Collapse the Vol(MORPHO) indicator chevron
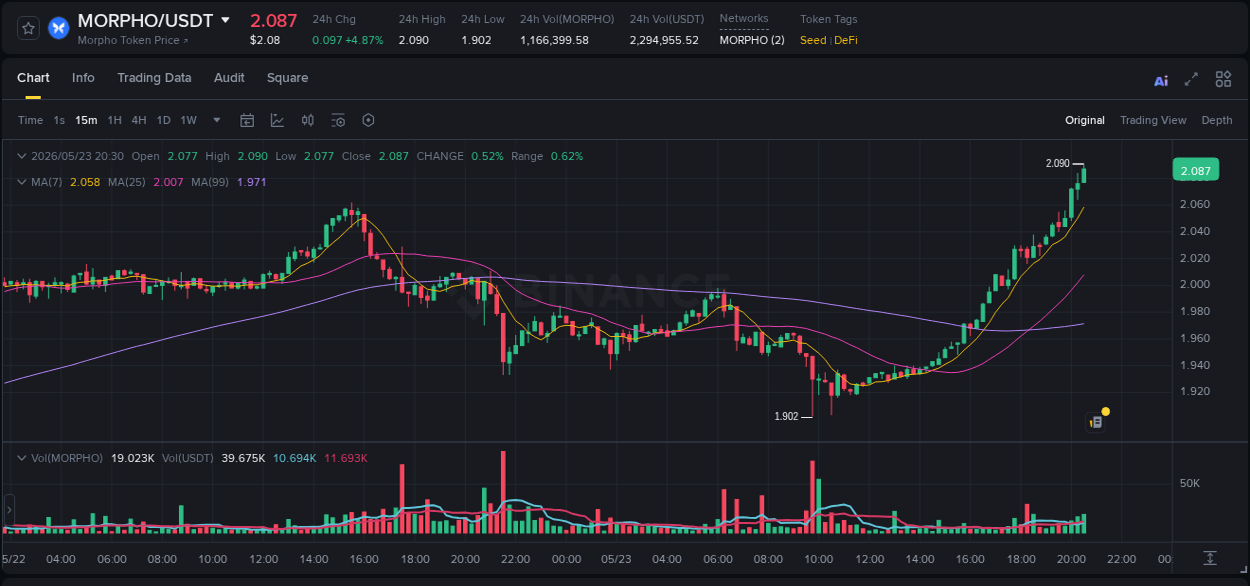 pyautogui.click(x=21, y=458)
